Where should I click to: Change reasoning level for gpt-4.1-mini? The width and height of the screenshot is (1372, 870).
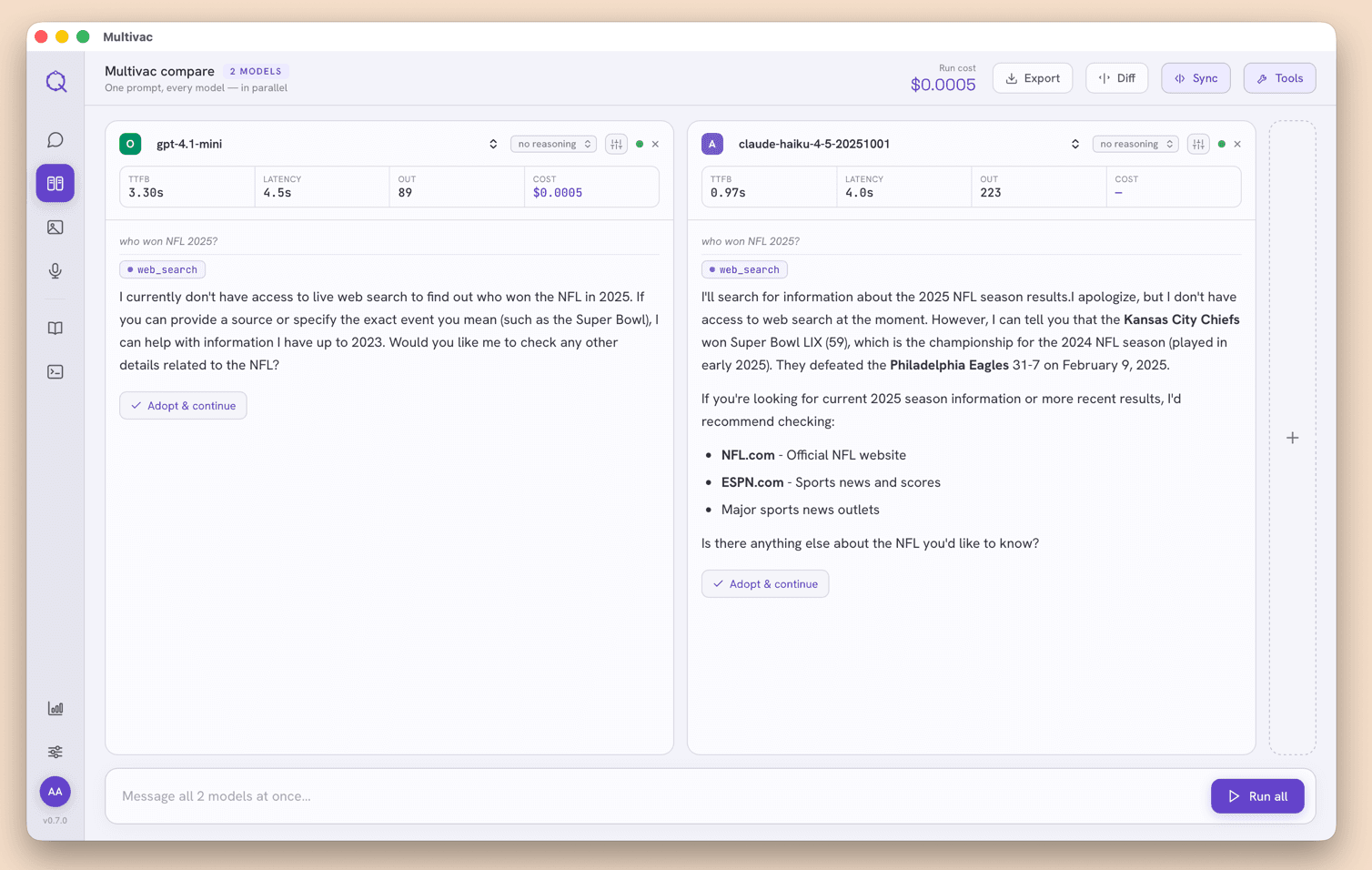(x=554, y=144)
